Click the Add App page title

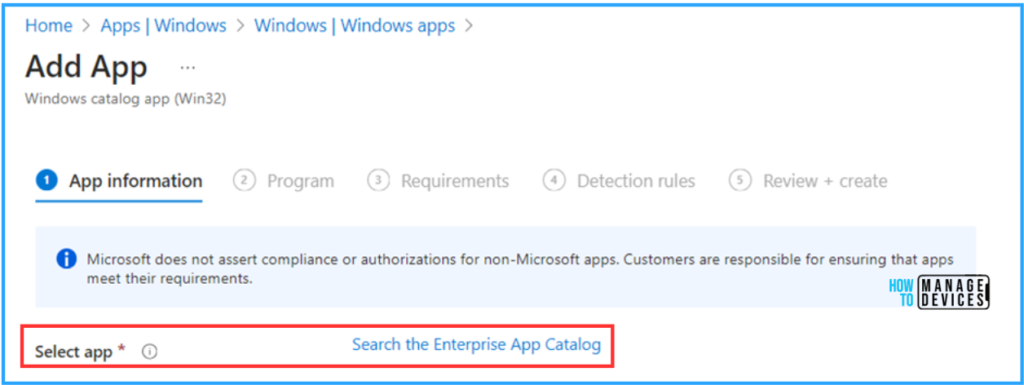[86, 67]
